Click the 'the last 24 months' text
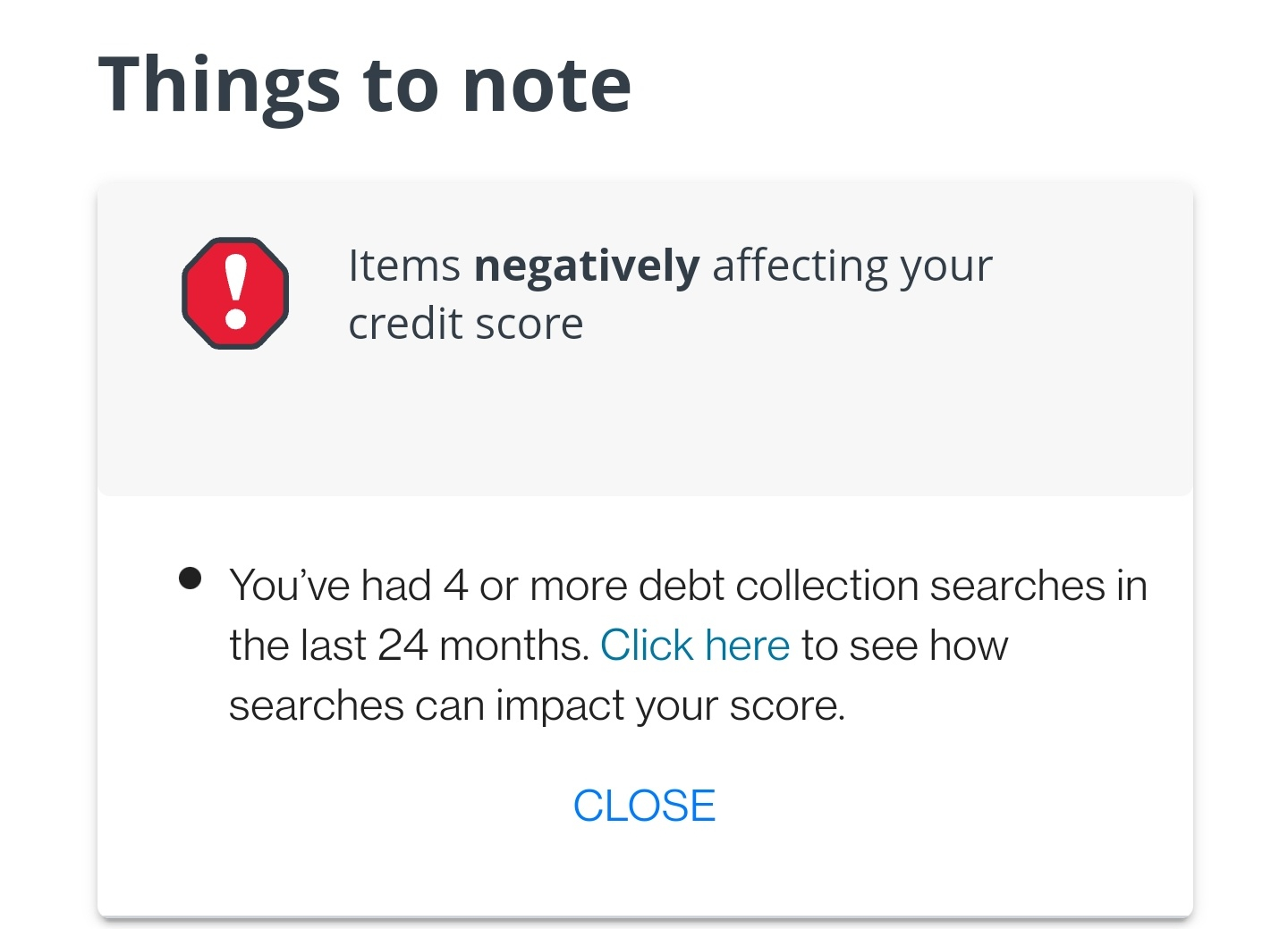 click(409, 645)
